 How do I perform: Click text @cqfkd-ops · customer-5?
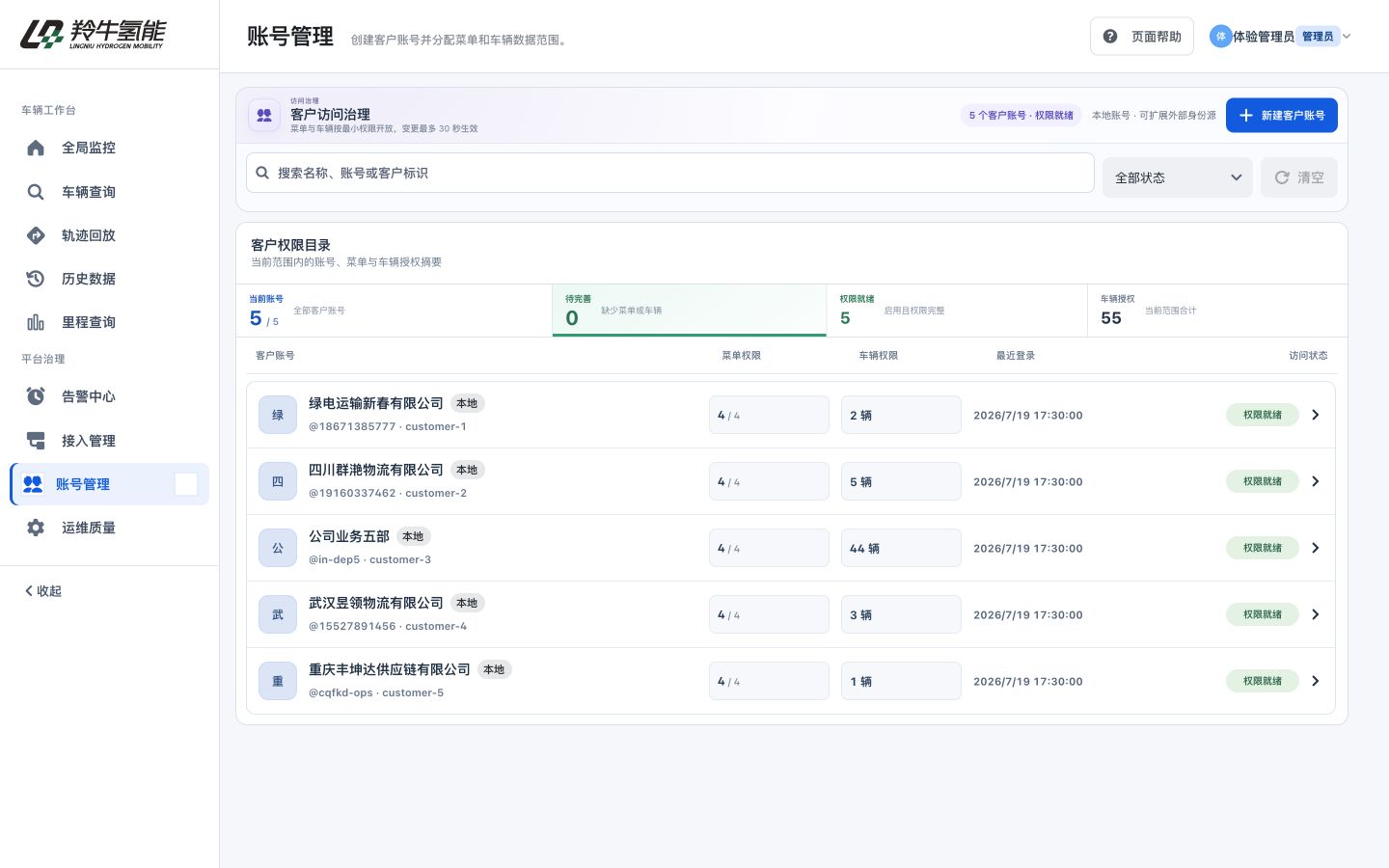coord(376,692)
